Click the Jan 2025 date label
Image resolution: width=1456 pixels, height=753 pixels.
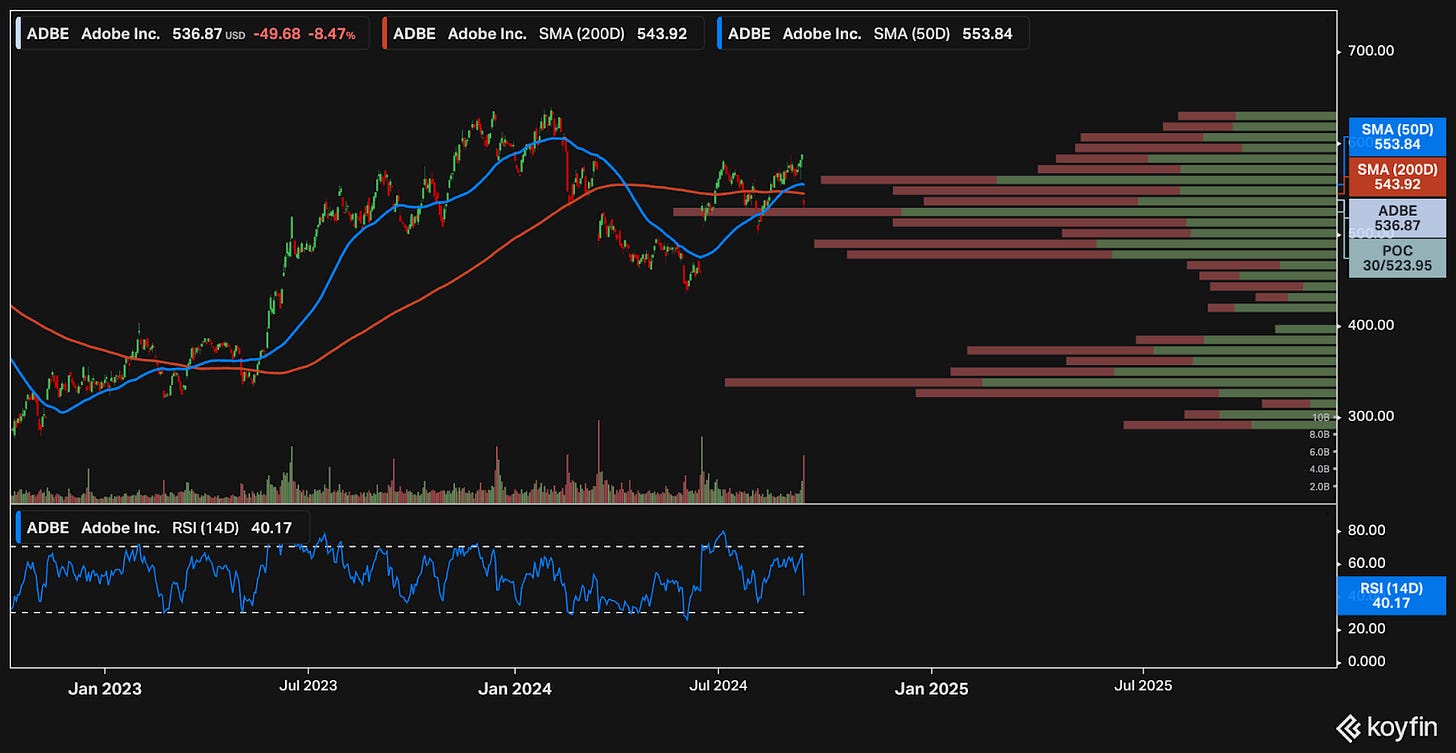(931, 688)
